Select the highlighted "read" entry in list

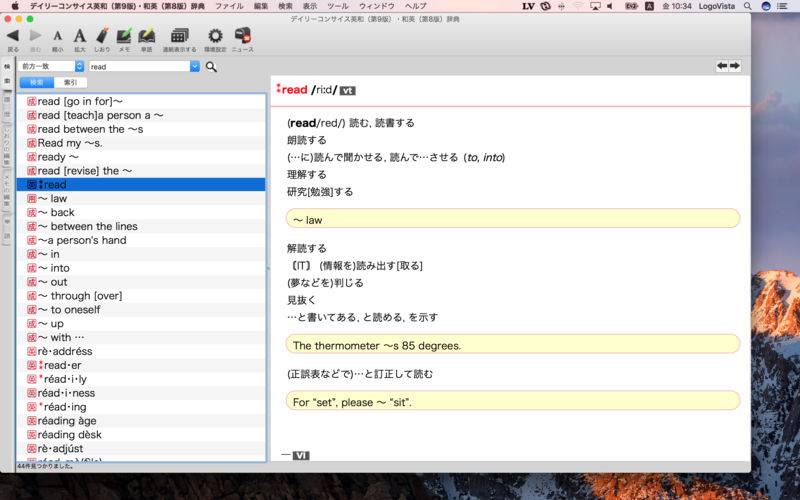pos(141,184)
